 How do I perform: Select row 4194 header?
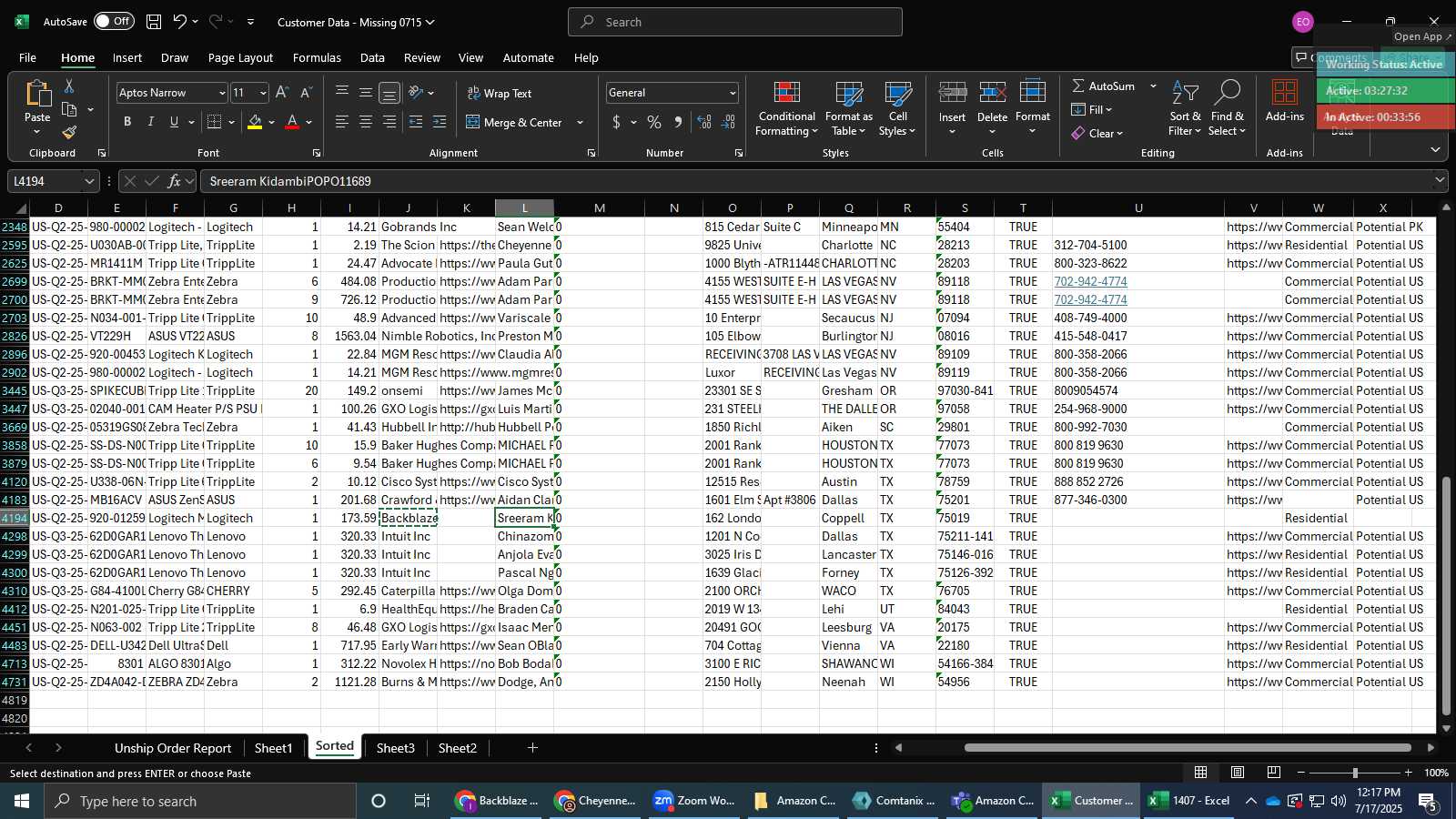click(x=15, y=518)
